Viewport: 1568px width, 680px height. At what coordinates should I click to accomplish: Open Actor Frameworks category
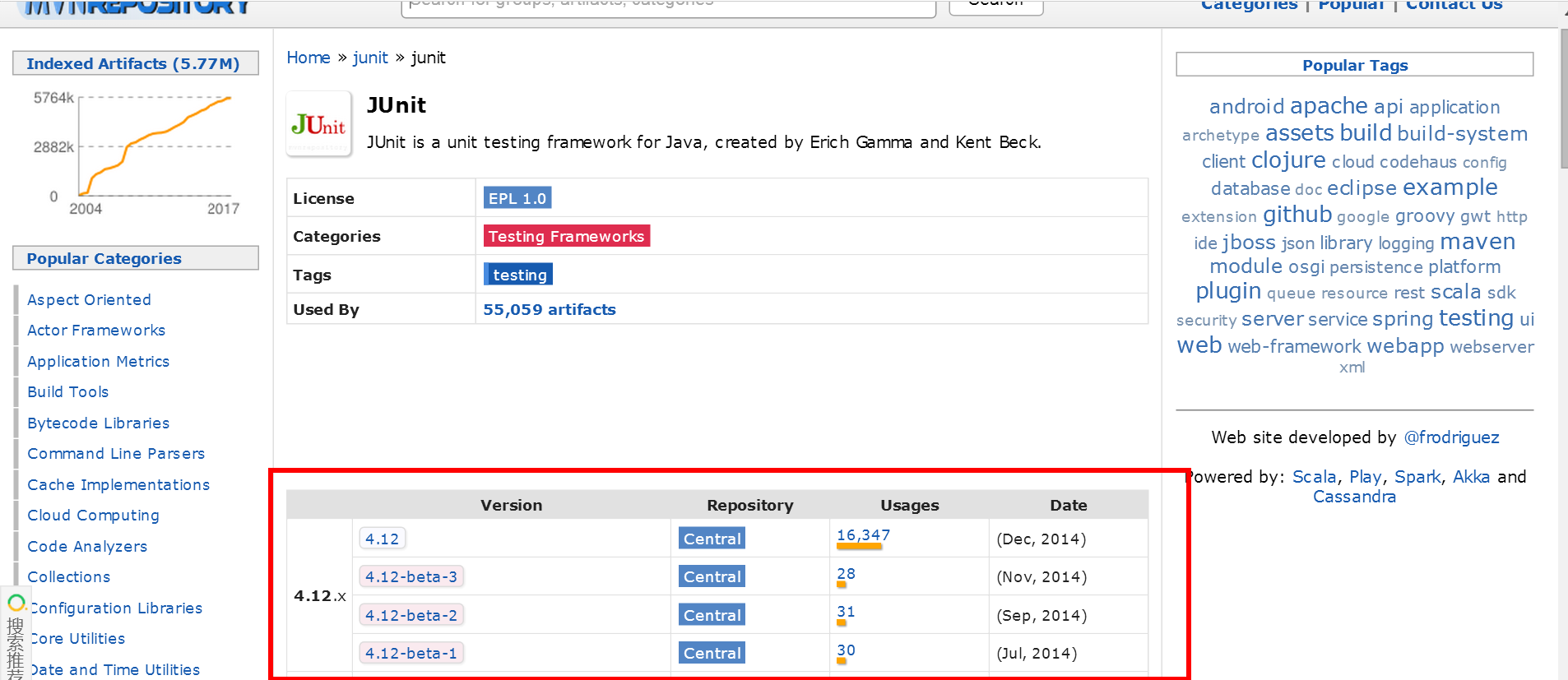point(96,330)
